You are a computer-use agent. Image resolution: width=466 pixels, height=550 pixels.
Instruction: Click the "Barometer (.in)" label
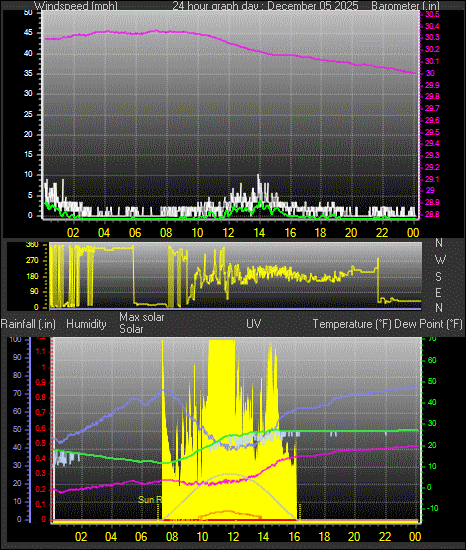pyautogui.click(x=405, y=6)
